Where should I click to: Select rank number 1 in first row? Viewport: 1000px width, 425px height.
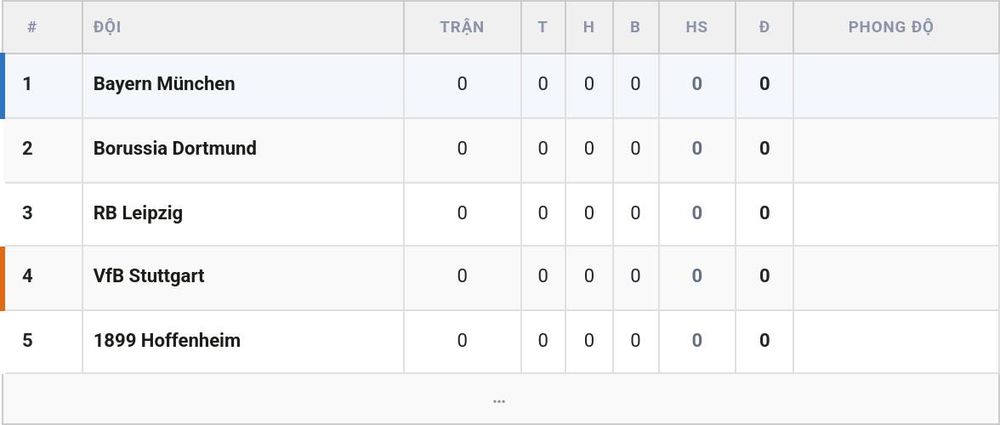tap(27, 84)
